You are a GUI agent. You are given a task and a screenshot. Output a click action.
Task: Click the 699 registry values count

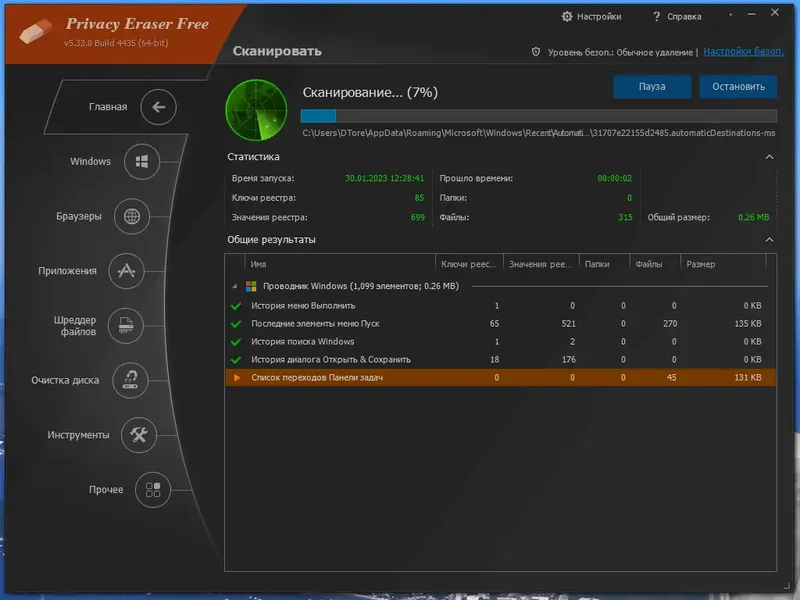(417, 217)
